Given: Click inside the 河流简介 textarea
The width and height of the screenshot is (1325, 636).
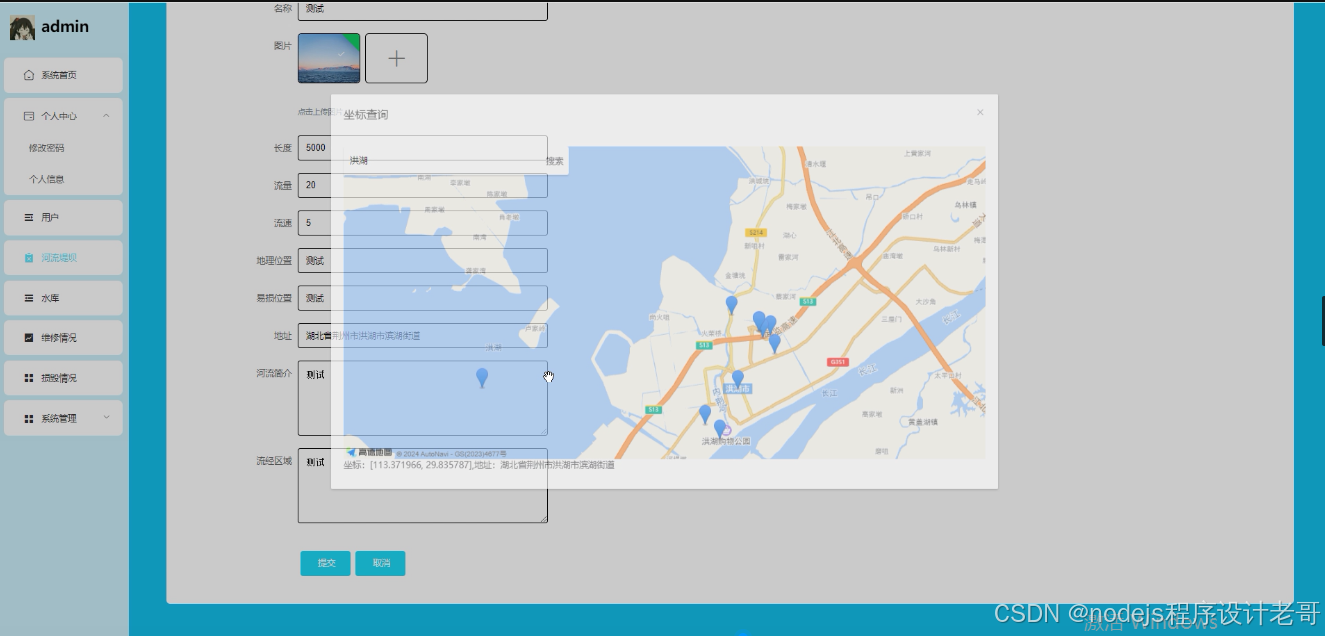Looking at the screenshot, I should [423, 398].
